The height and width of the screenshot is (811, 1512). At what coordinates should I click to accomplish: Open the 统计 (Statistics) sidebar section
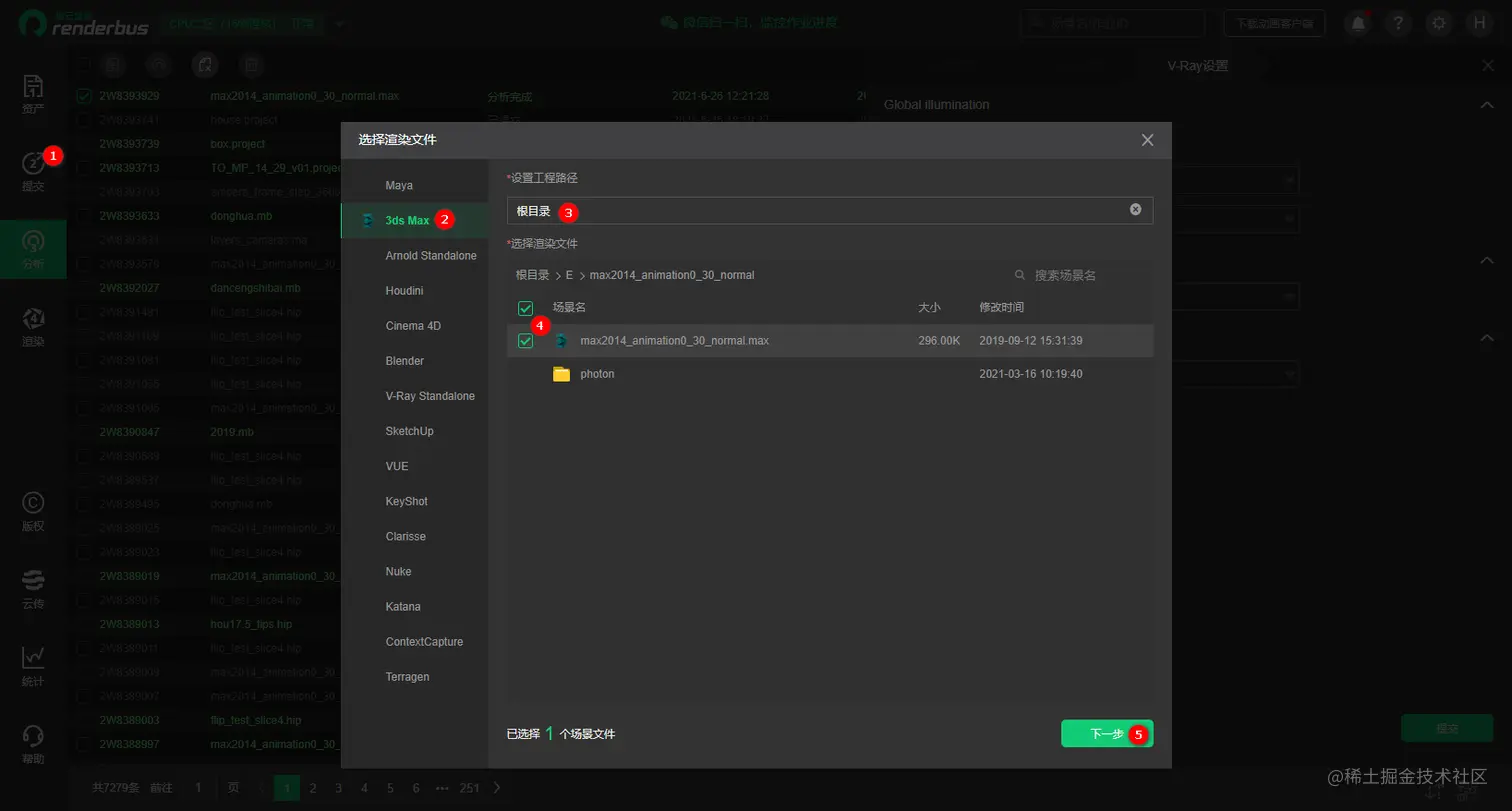tap(33, 666)
